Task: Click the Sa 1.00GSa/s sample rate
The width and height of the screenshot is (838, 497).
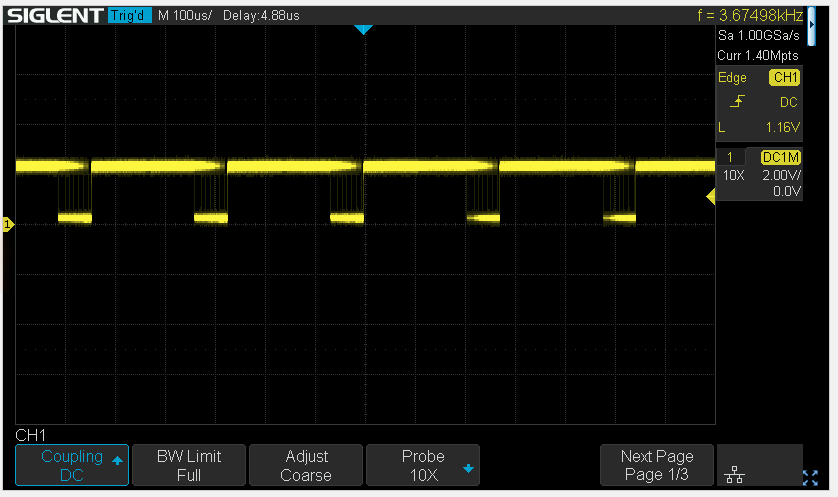Action: [x=758, y=35]
